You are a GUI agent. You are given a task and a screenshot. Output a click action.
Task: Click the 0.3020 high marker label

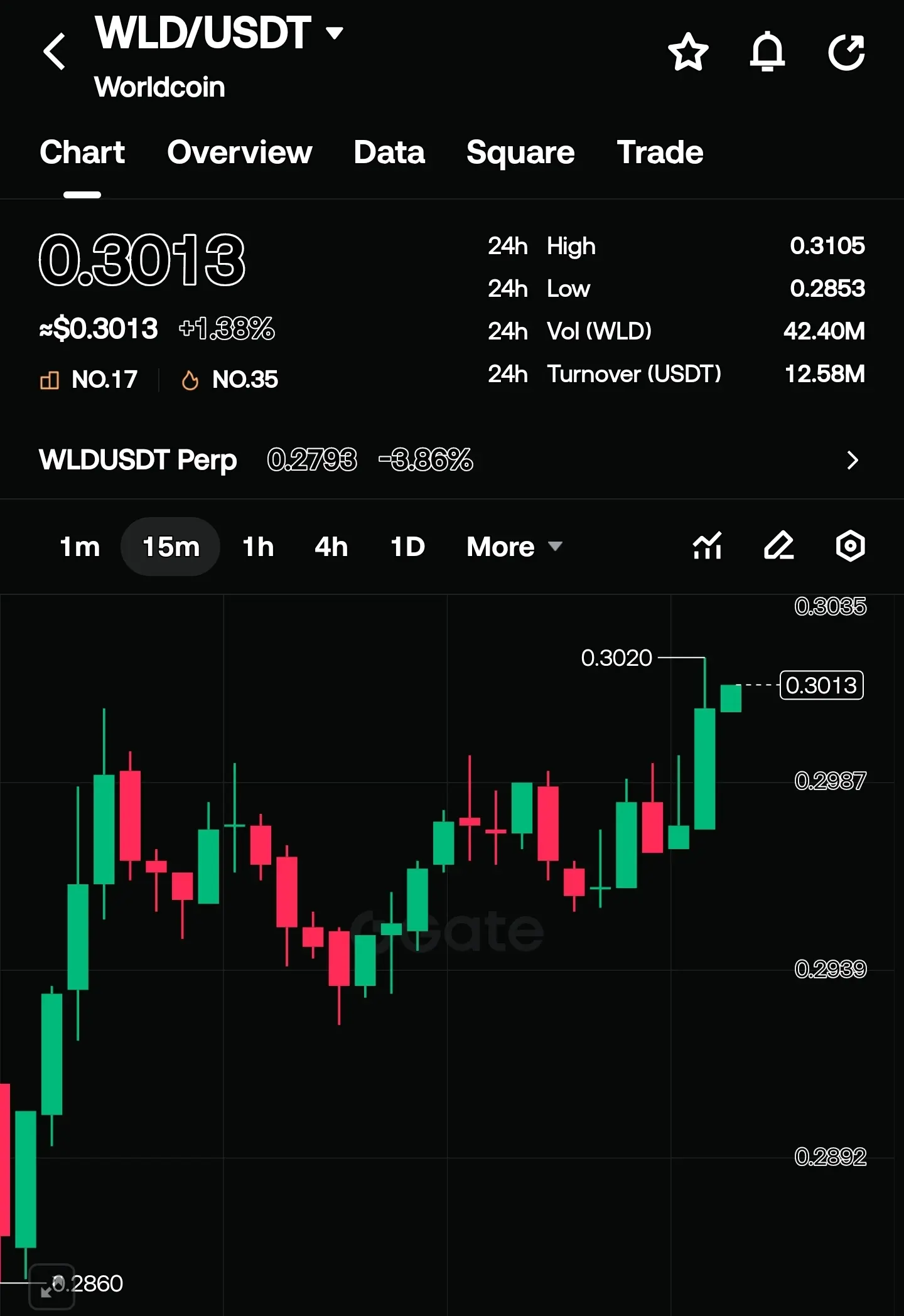point(616,658)
